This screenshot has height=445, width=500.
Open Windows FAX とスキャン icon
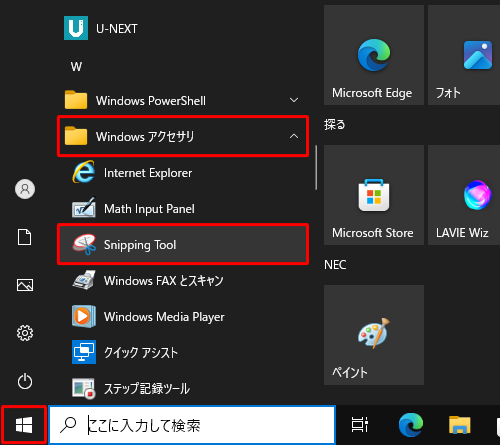pos(84,280)
